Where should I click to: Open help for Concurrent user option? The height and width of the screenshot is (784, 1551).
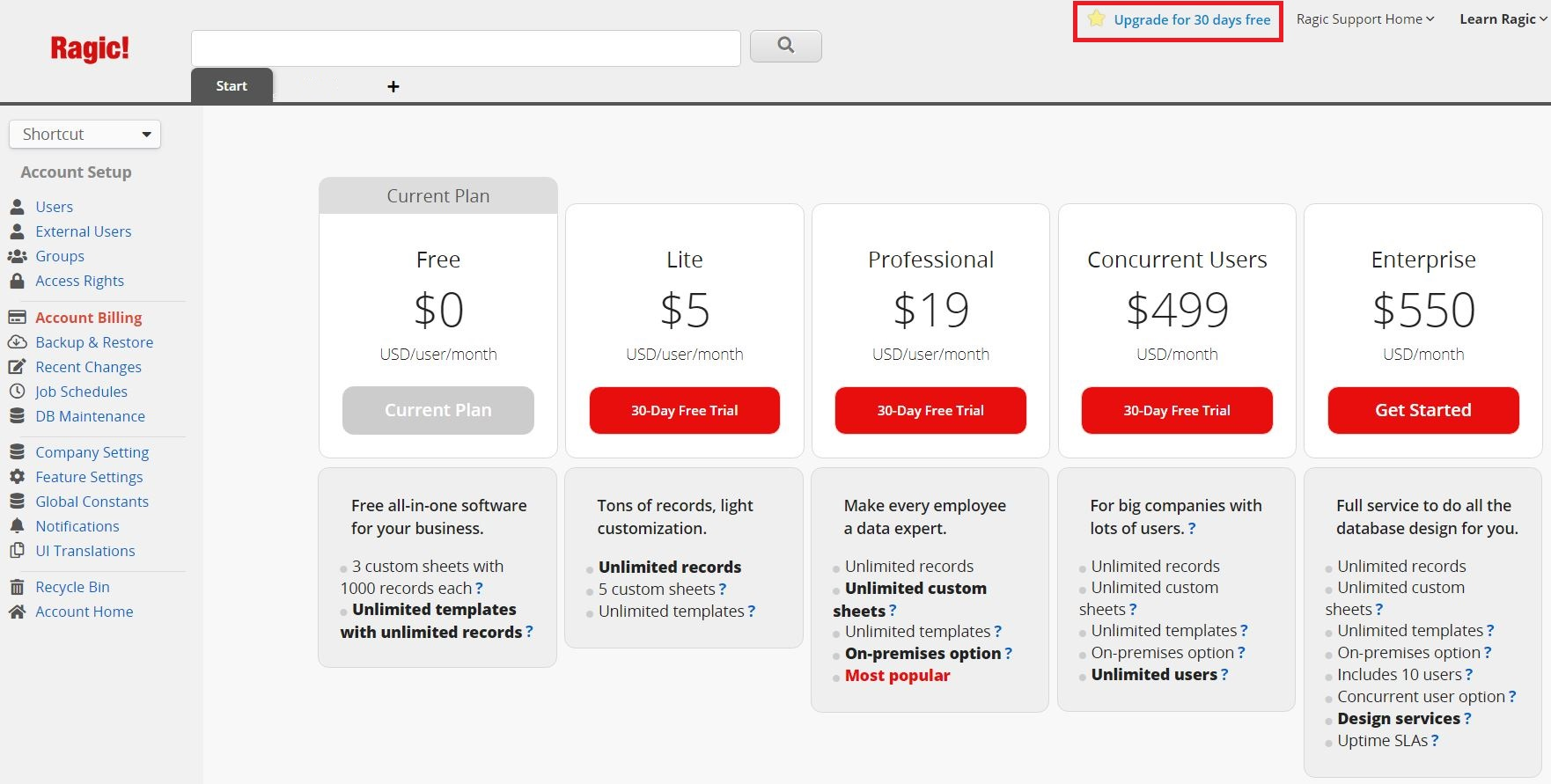coord(1512,697)
